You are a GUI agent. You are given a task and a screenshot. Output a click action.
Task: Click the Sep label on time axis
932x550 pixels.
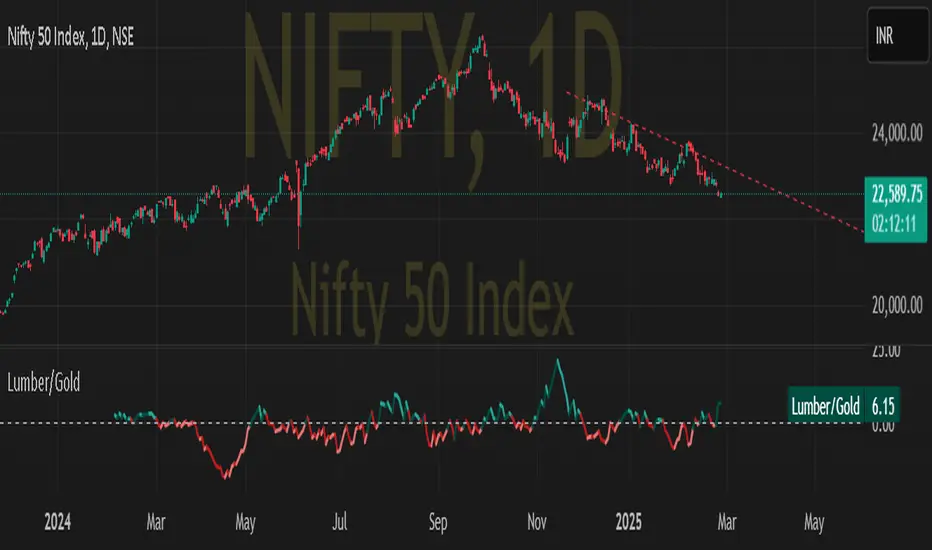coord(438,522)
